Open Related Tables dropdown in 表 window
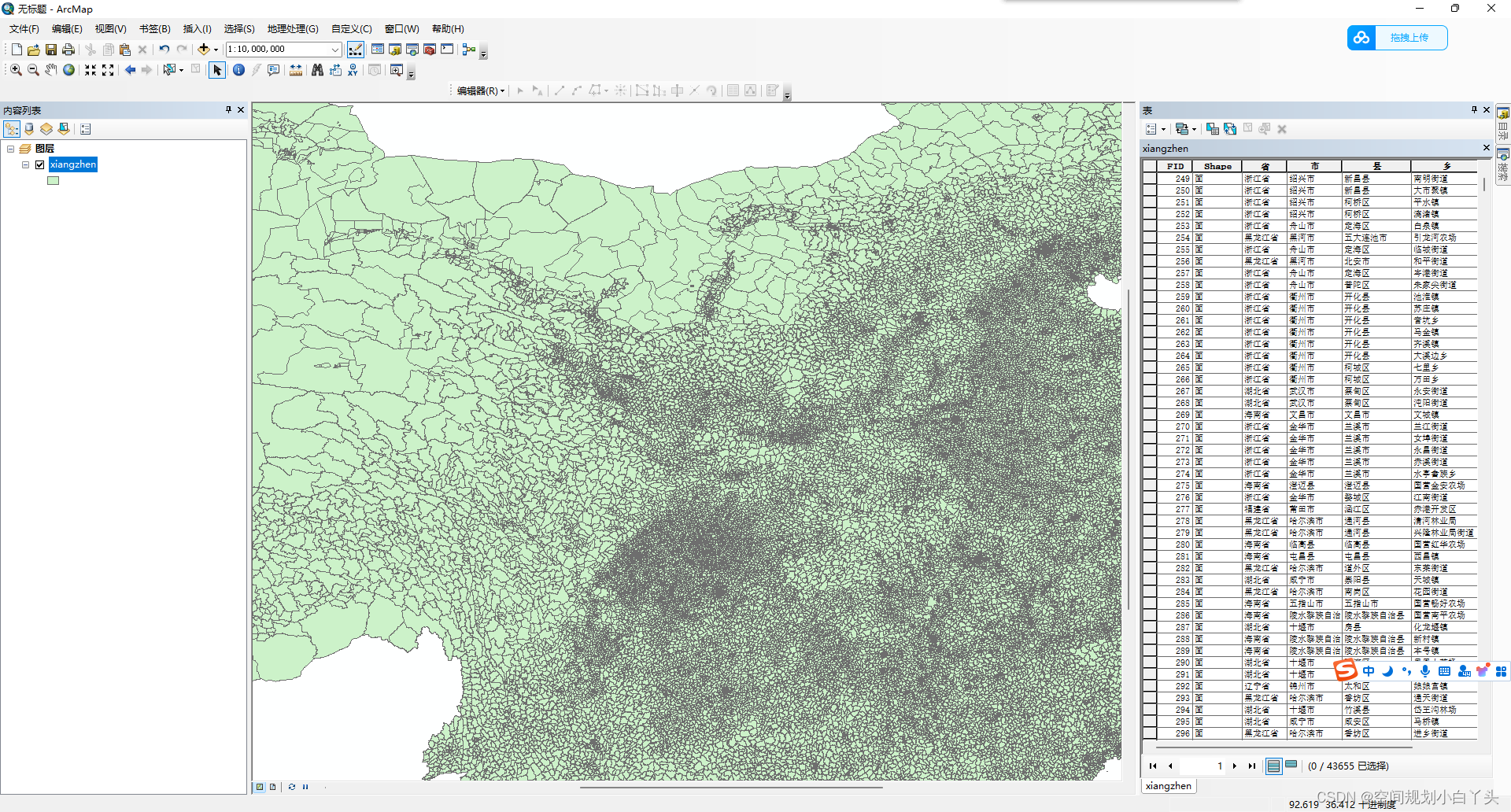 pyautogui.click(x=1185, y=129)
